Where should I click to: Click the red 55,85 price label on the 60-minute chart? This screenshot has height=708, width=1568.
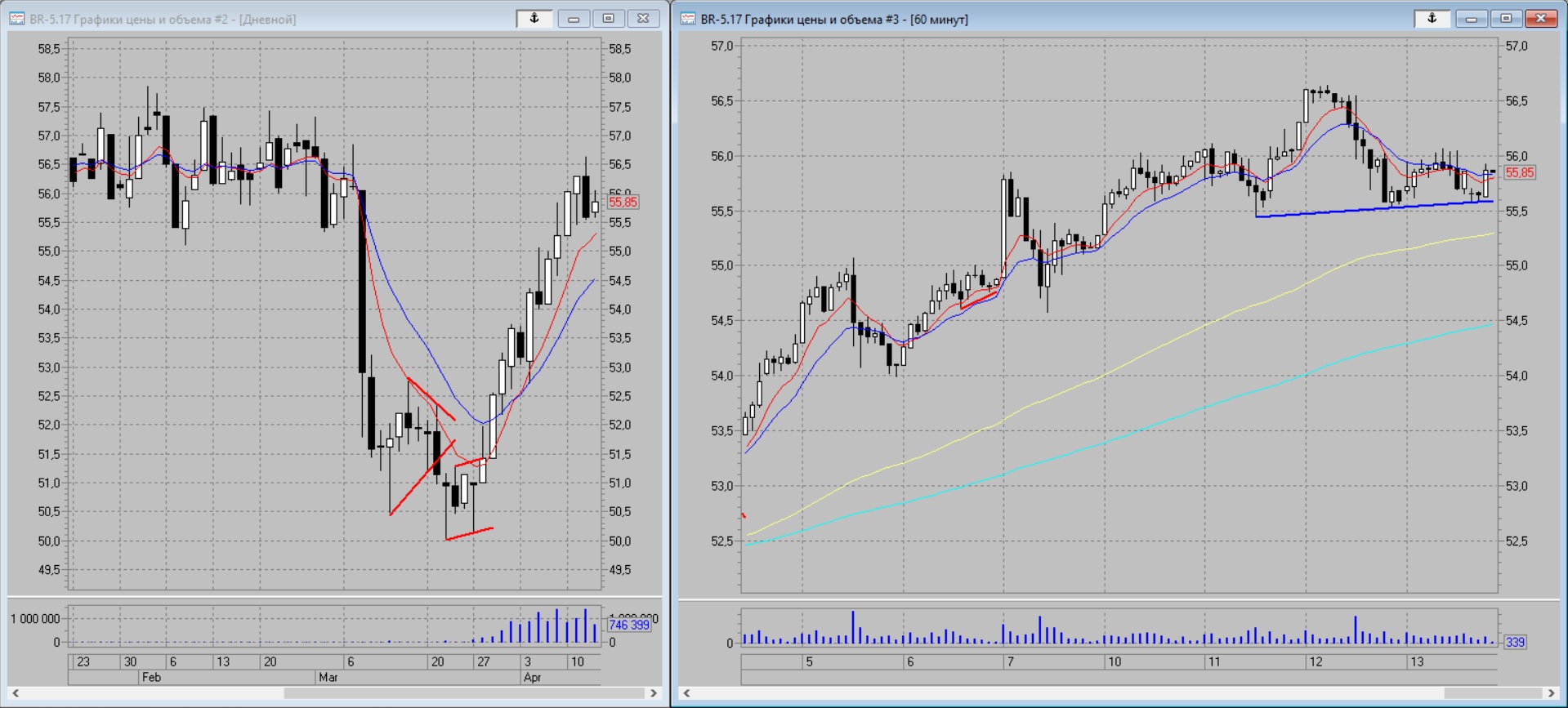coord(1520,172)
